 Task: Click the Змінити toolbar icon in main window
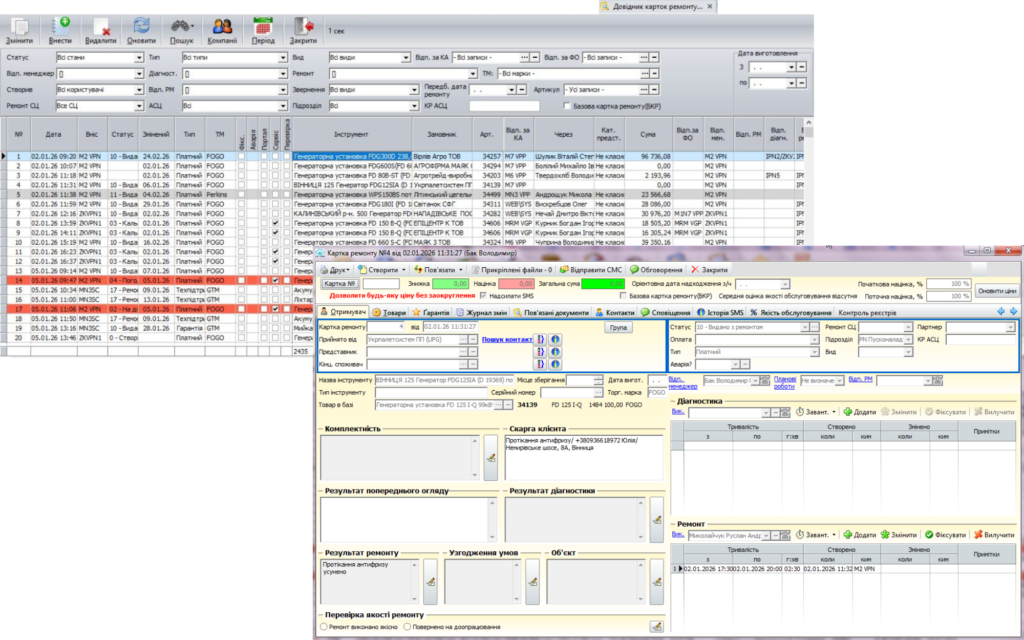pos(20,31)
